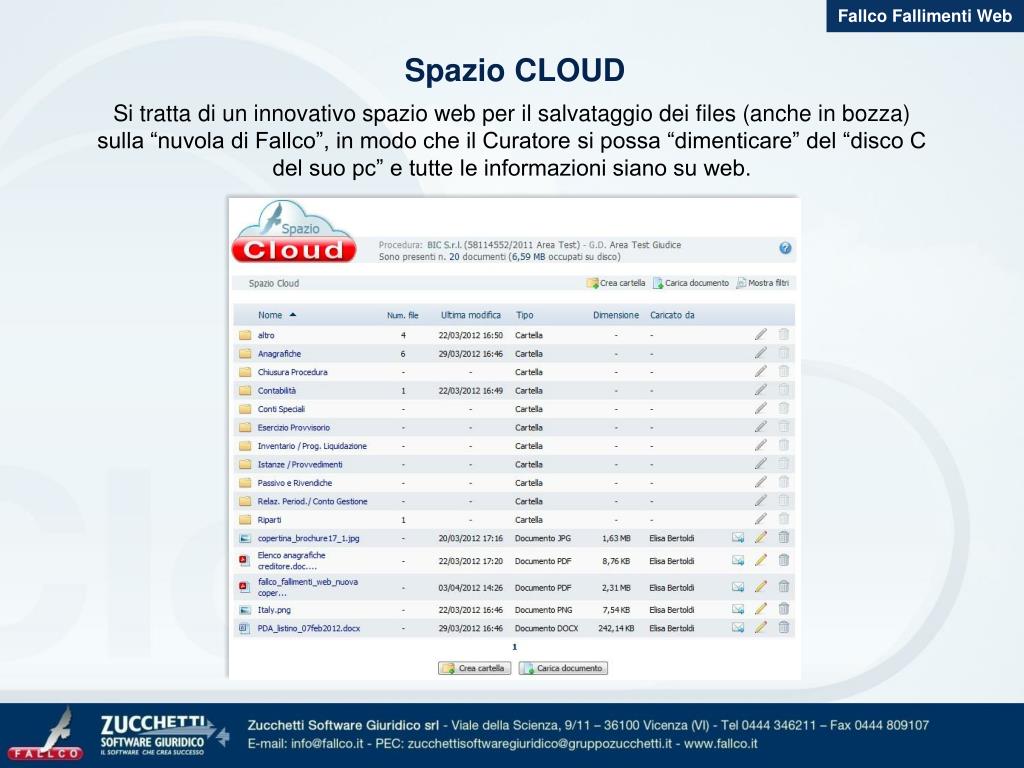Open the Chiusura Procedura folder
Screen dimensions: 1024x768
(x=293, y=372)
